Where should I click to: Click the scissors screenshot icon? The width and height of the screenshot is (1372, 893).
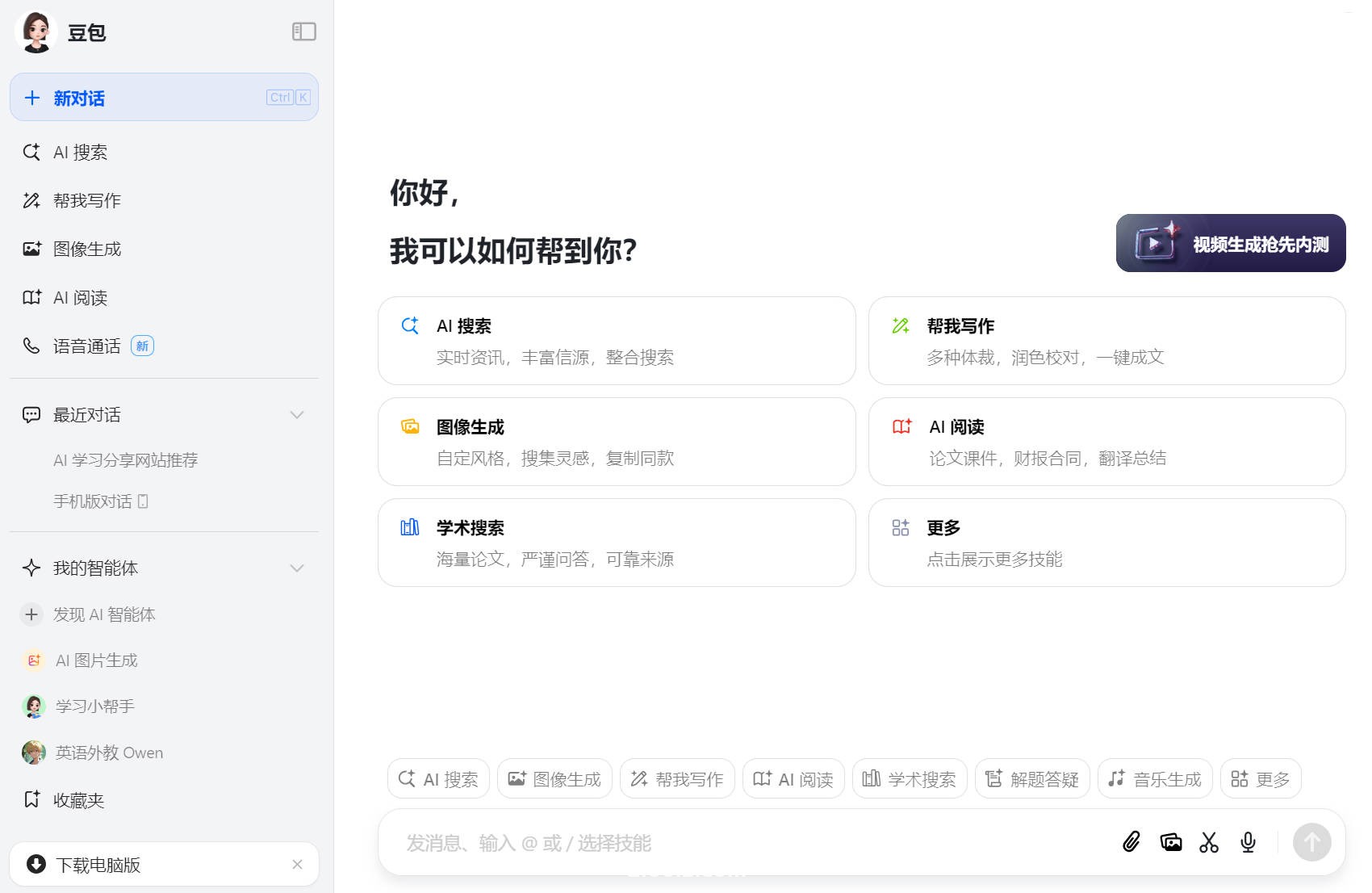pos(1209,842)
